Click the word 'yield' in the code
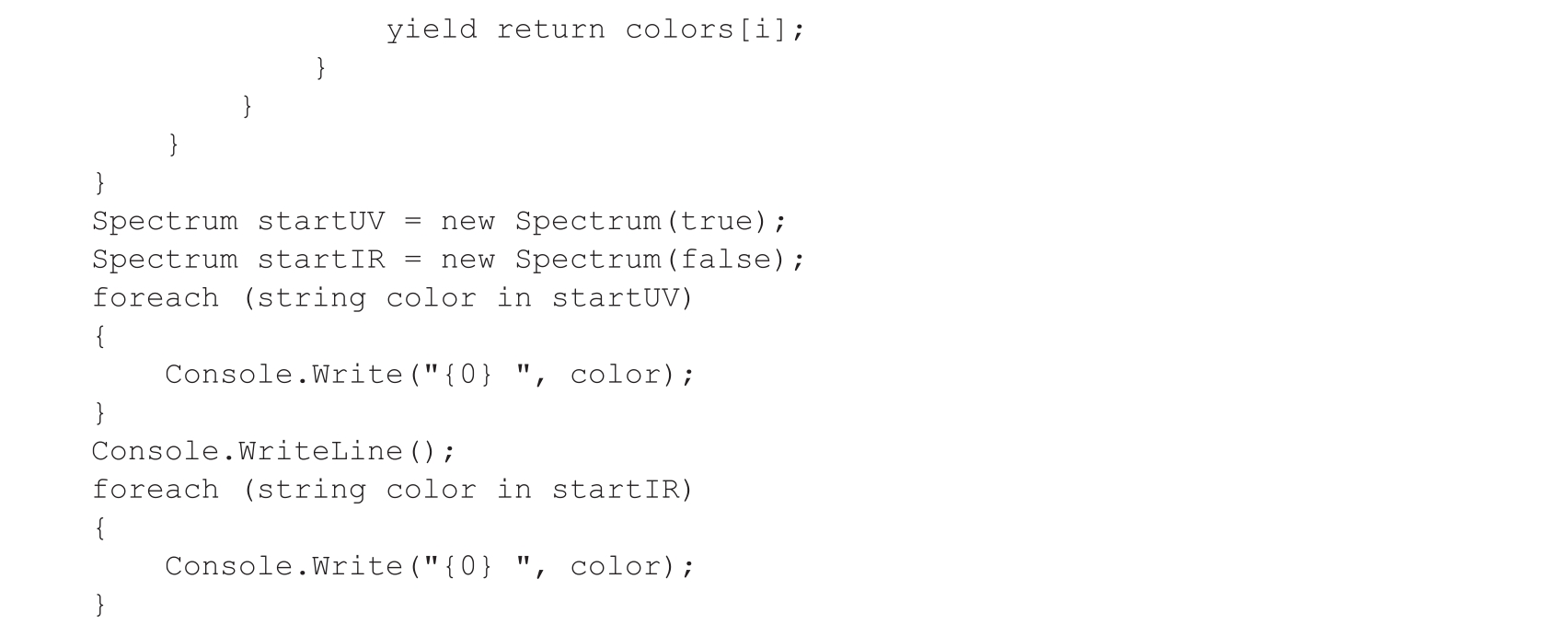 pos(432,30)
